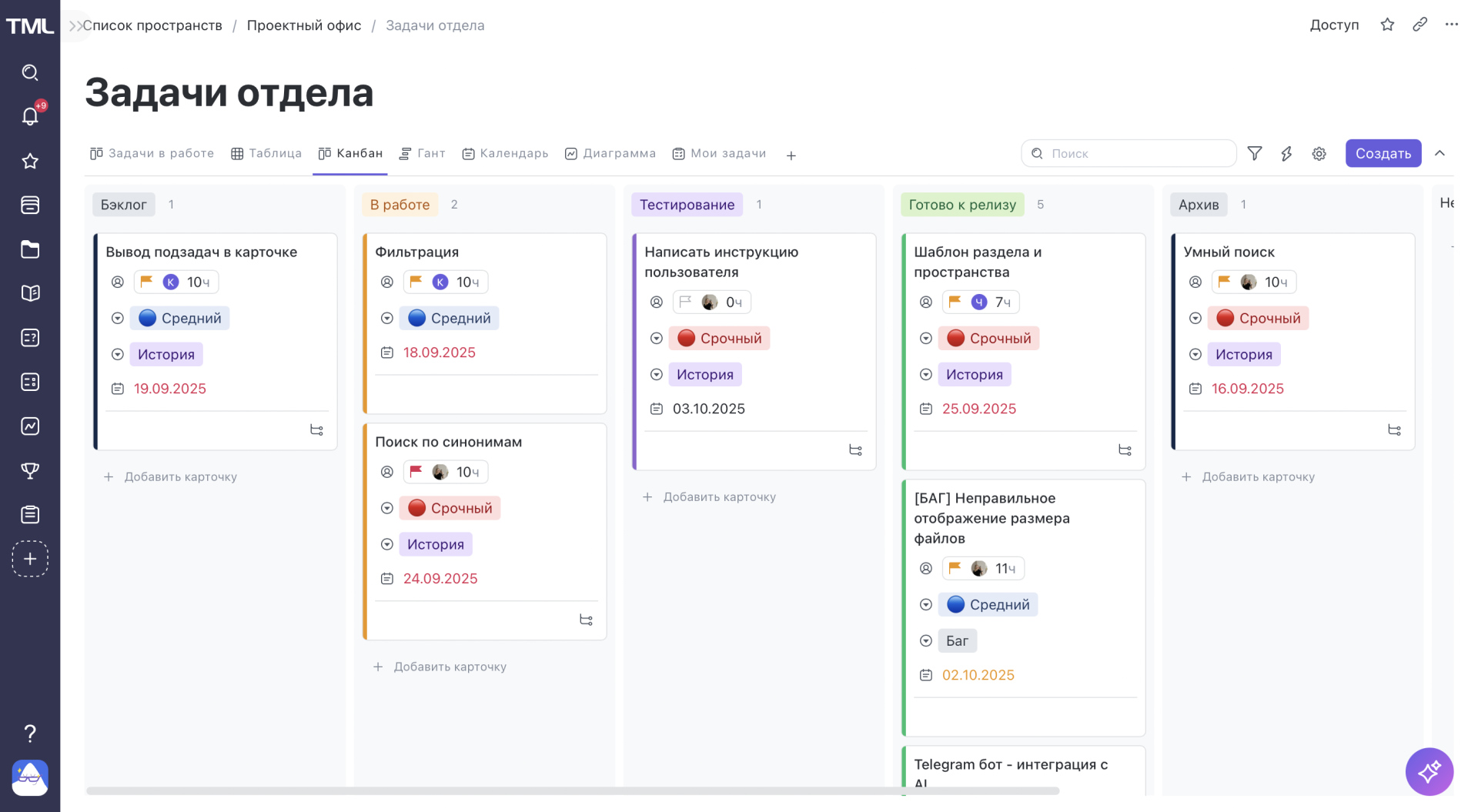The image size is (1478, 812).
Task: Open type dropdown История on Поиск по синонимам
Action: pos(435,544)
